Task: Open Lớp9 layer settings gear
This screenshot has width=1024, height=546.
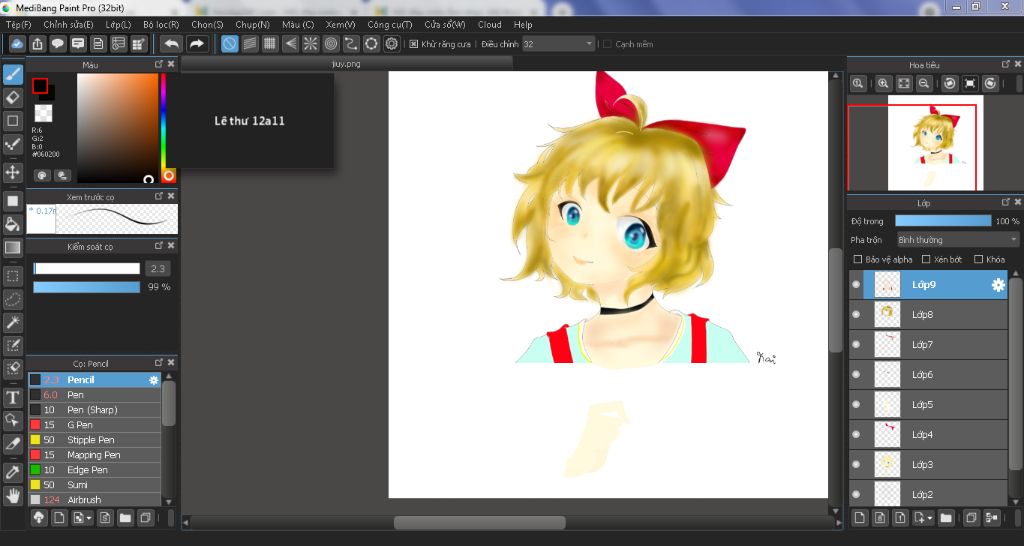Action: 998,285
